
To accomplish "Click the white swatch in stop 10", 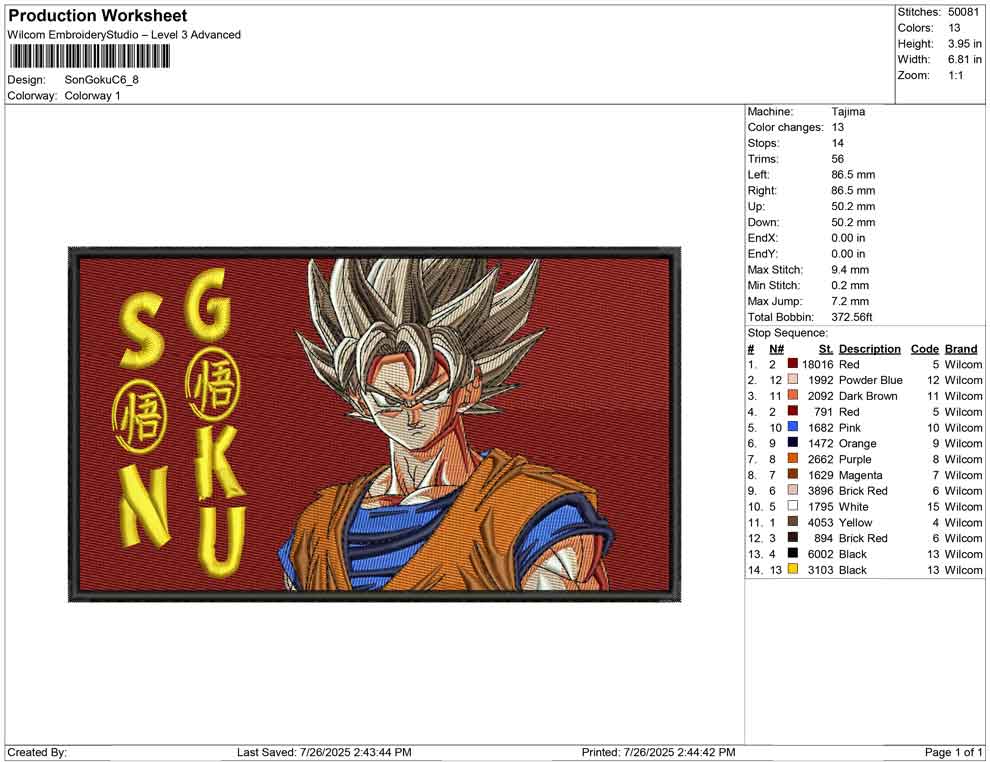I will (x=792, y=506).
